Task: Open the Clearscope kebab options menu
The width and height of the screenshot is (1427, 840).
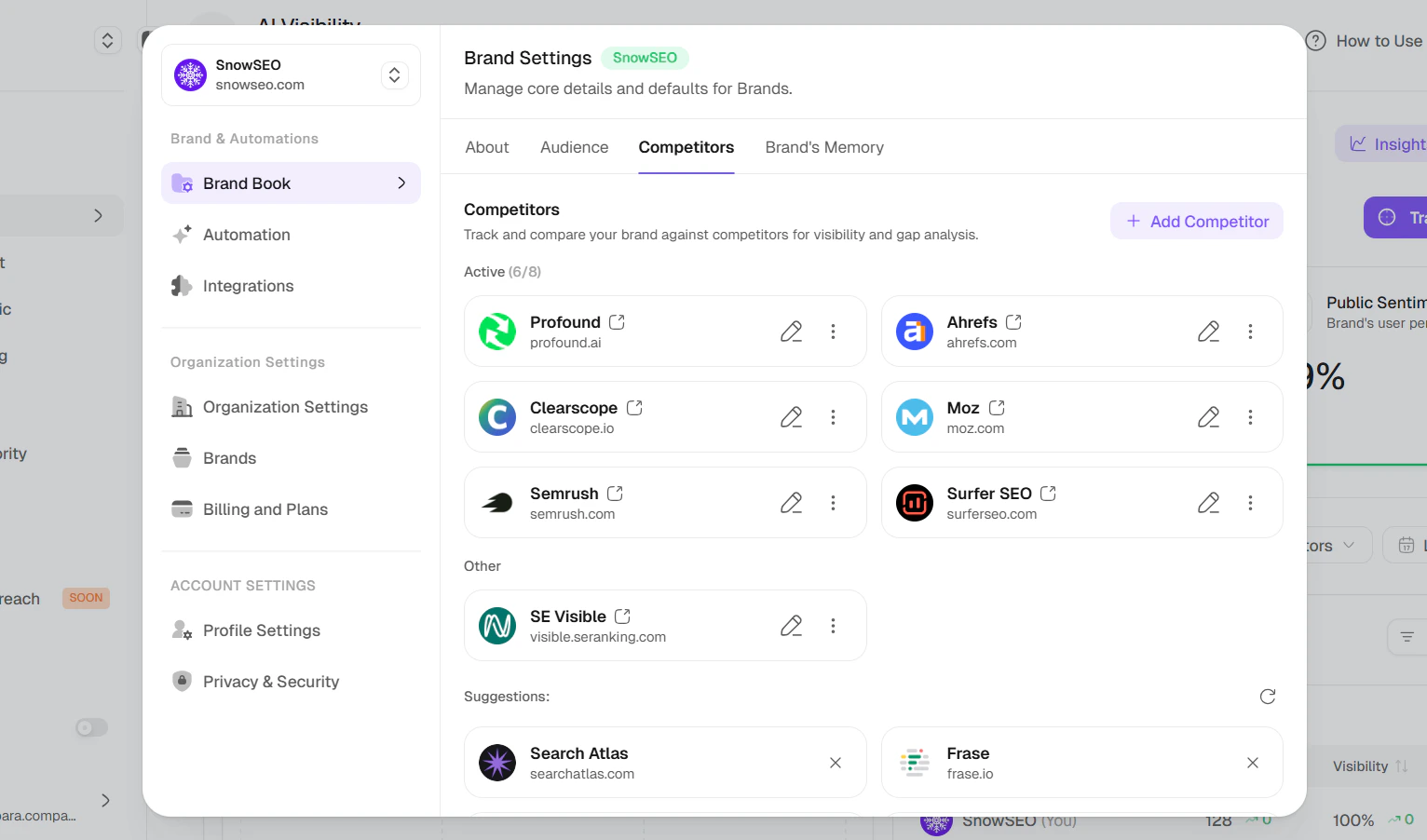Action: [x=833, y=417]
